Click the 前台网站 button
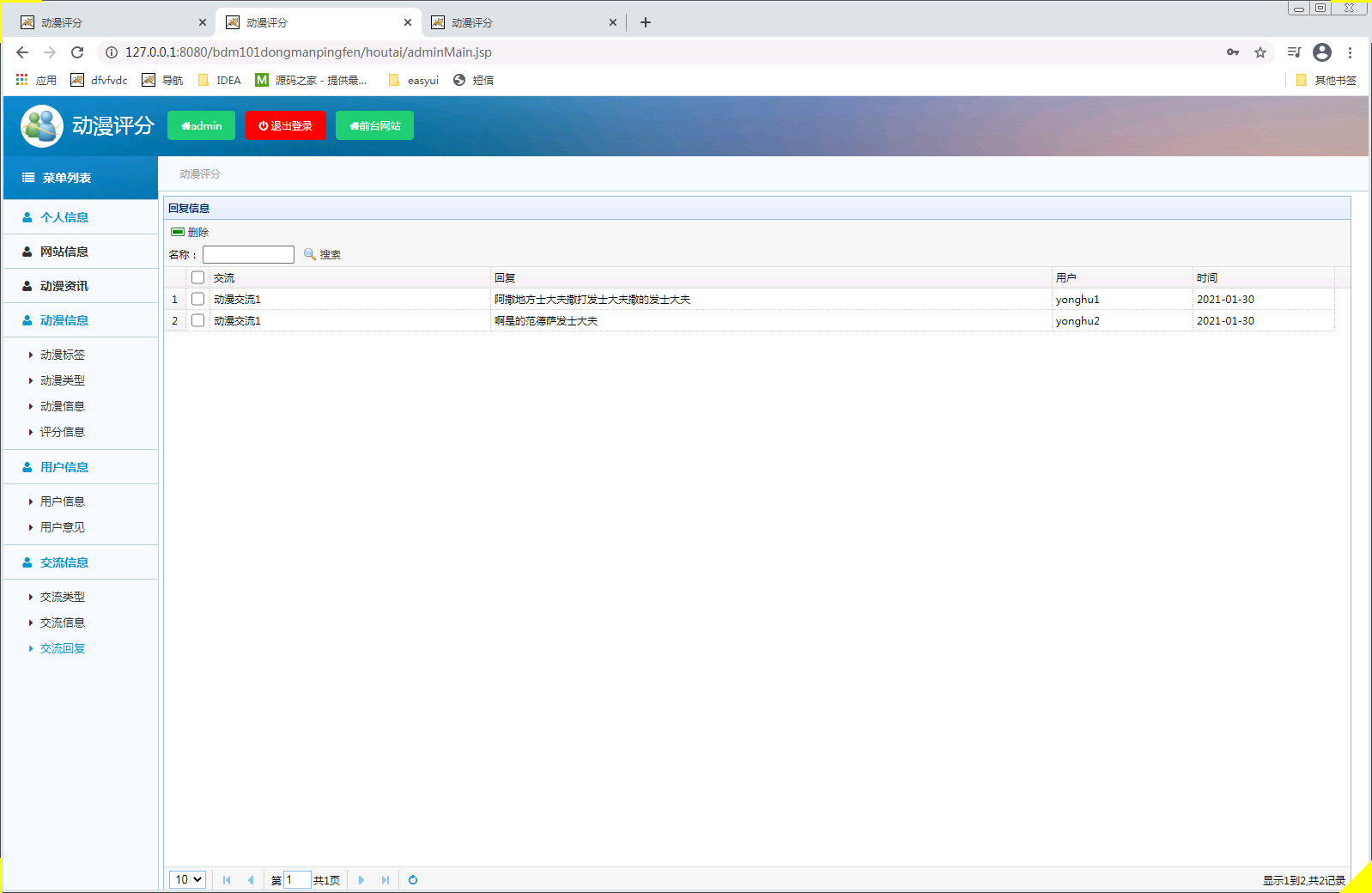The height and width of the screenshot is (893, 1372). tap(374, 125)
